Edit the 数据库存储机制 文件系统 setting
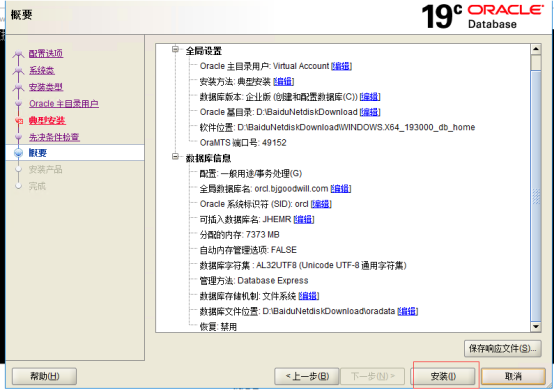Image resolution: width=554 pixels, height=390 pixels. click(x=309, y=296)
